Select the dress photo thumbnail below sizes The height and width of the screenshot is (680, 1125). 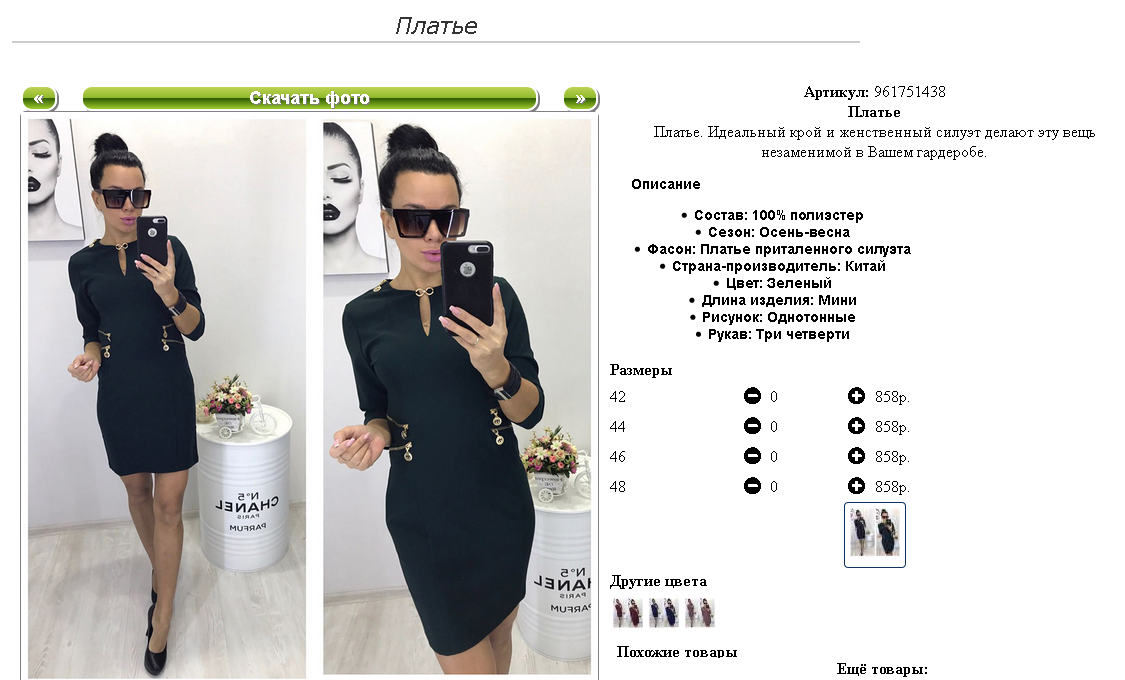(x=875, y=535)
